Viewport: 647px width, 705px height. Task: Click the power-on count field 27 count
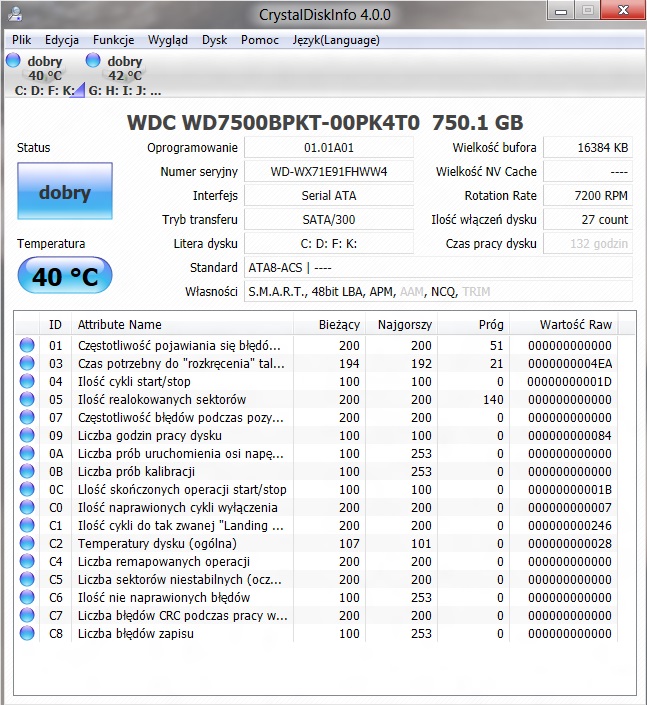(x=588, y=219)
